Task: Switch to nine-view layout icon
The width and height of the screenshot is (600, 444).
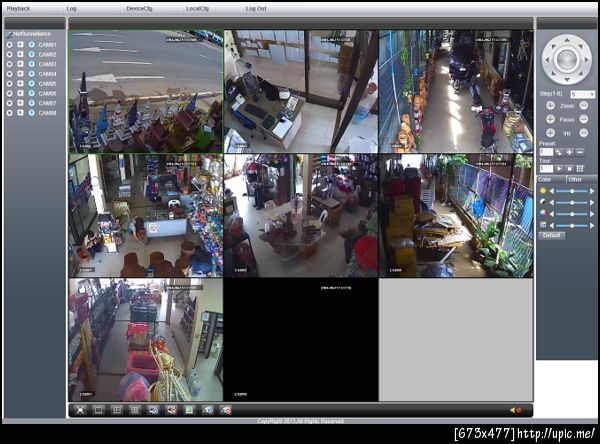Action: tap(135, 410)
